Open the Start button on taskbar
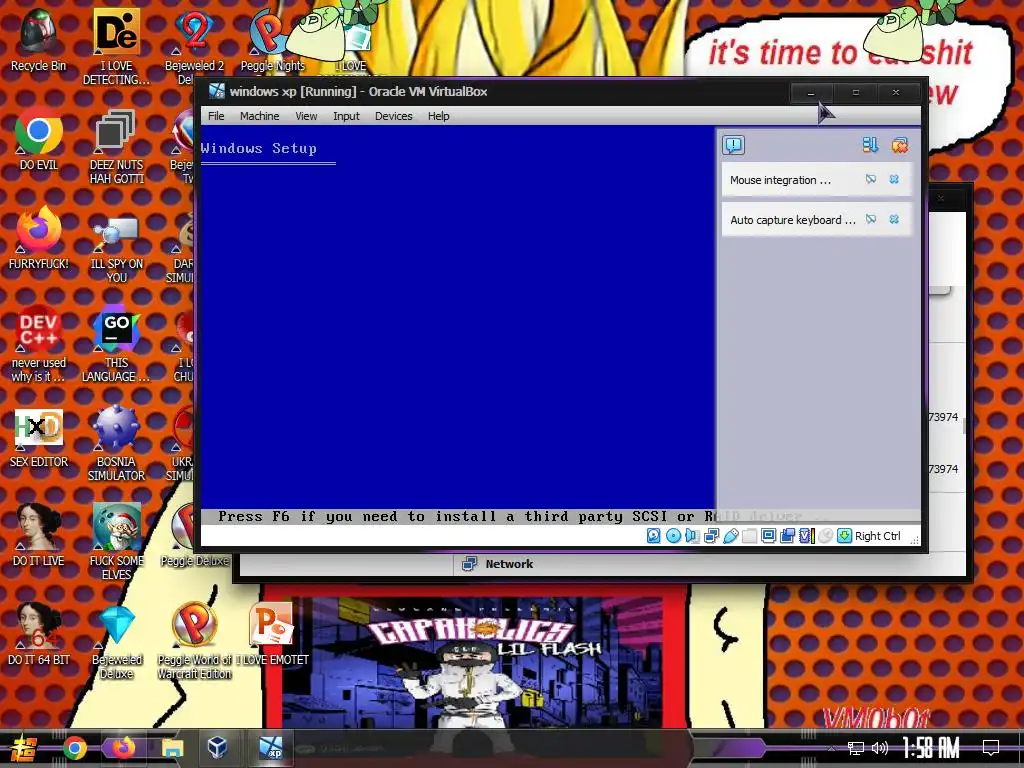1024x768 pixels. click(24, 748)
